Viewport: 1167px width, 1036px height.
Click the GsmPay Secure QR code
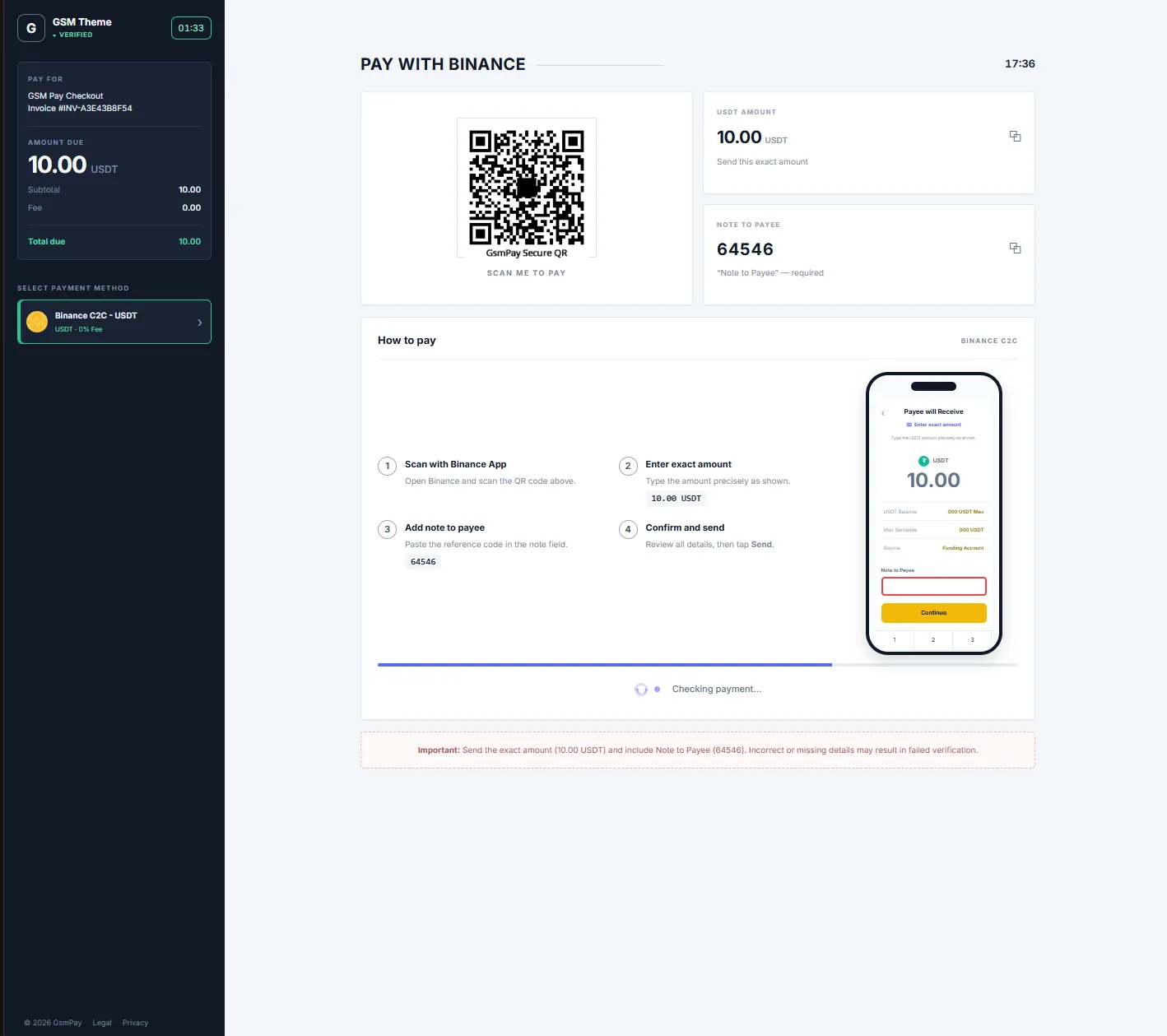(x=527, y=188)
